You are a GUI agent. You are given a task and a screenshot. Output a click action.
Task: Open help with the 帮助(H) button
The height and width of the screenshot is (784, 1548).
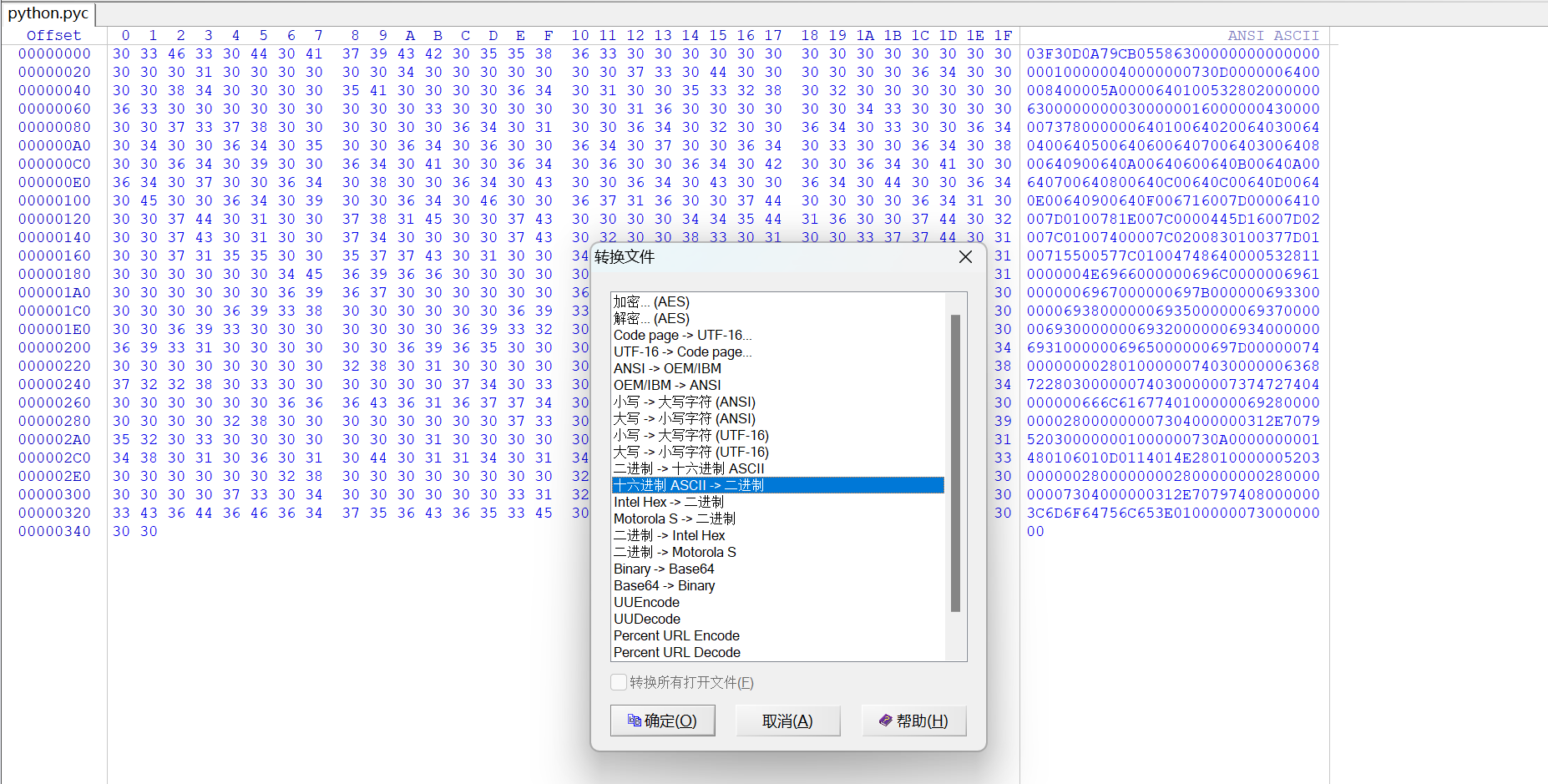click(x=913, y=721)
